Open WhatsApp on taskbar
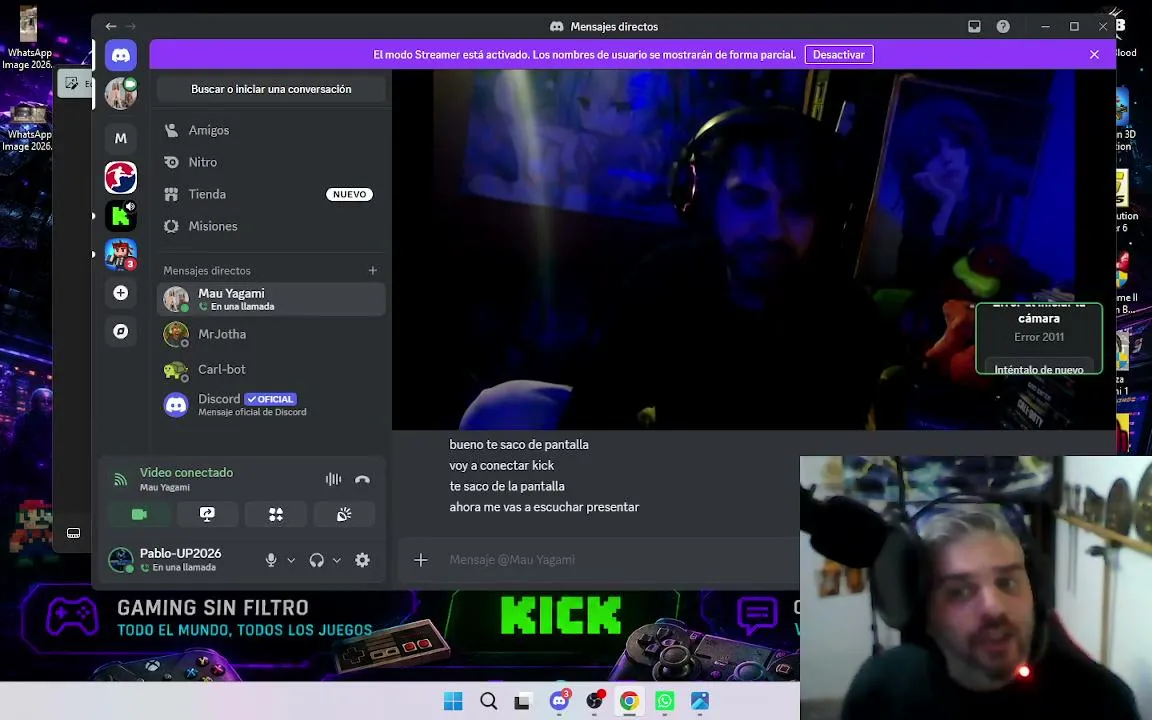The image size is (1152, 720). pyautogui.click(x=664, y=701)
